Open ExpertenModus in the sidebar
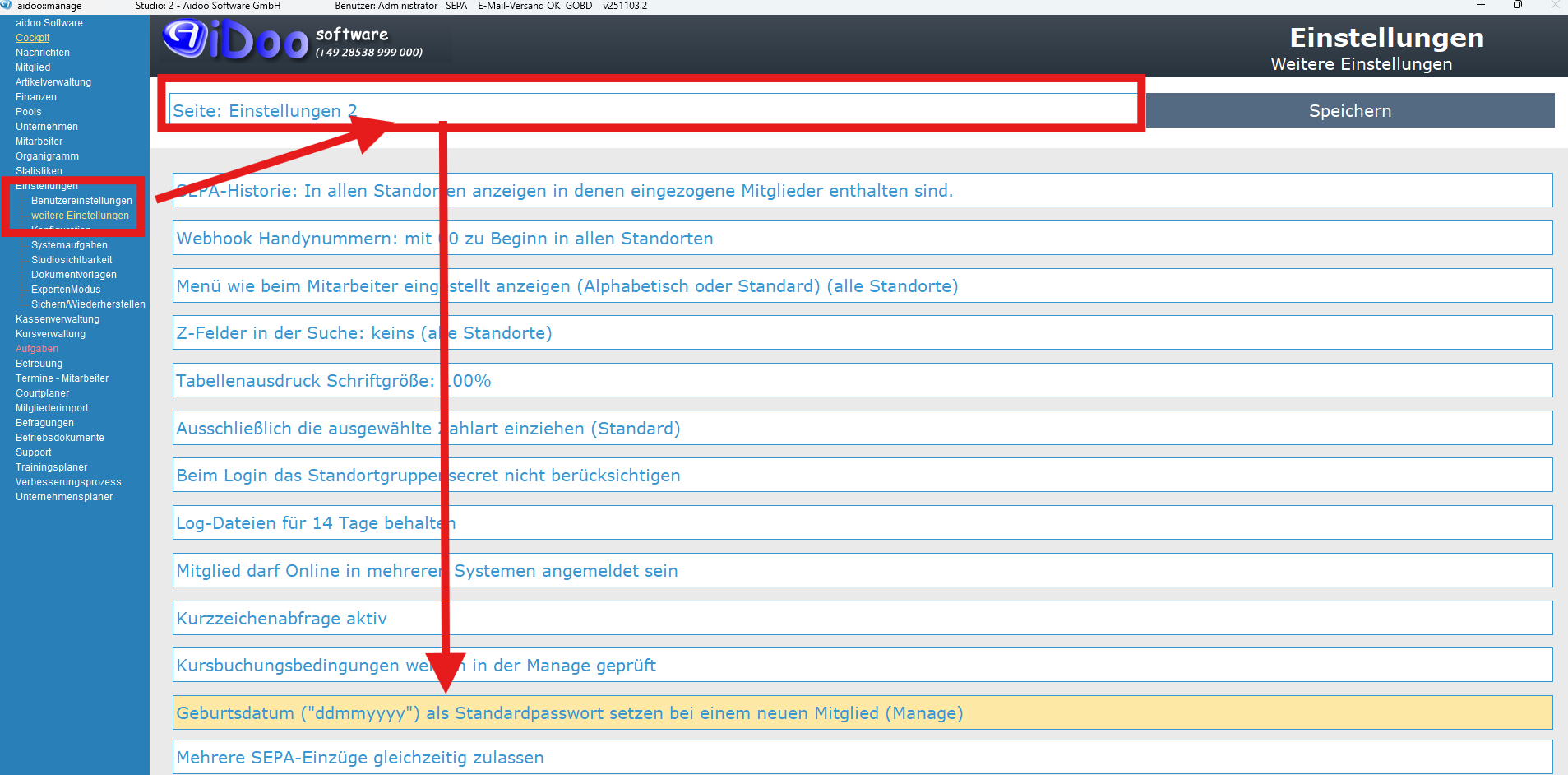 tap(66, 290)
